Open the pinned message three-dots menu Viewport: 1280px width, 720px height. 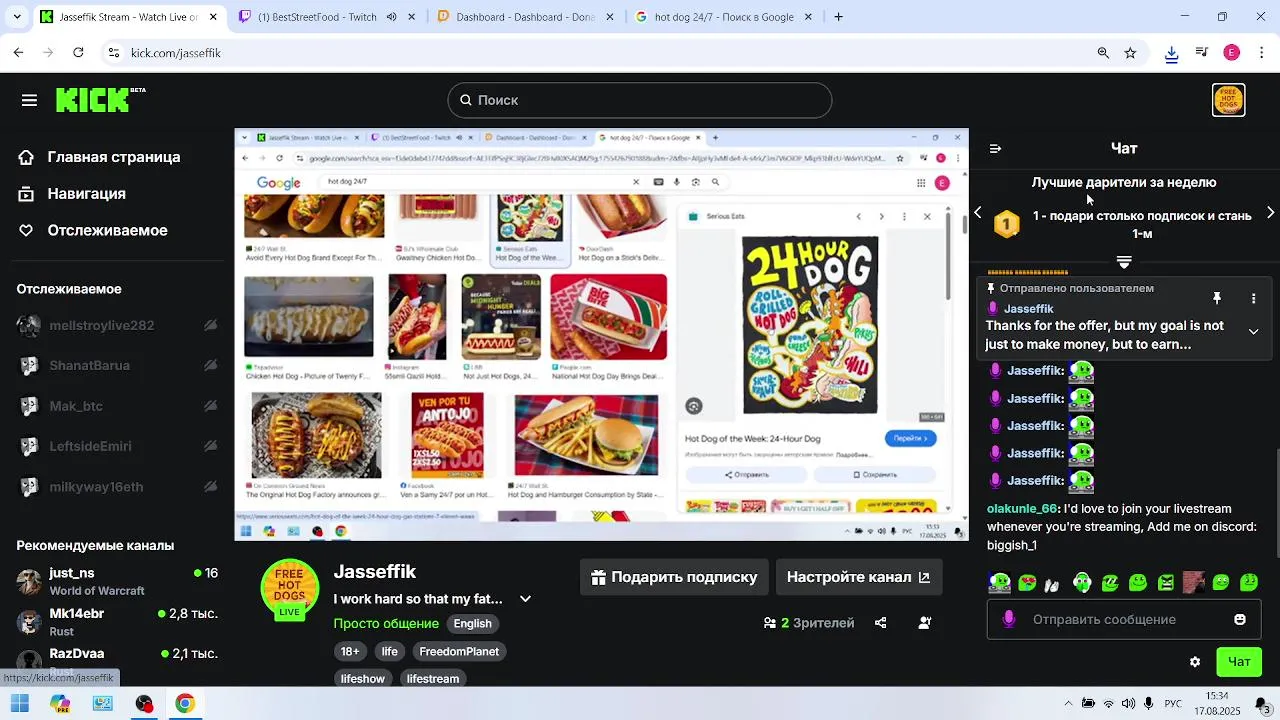tap(1253, 298)
